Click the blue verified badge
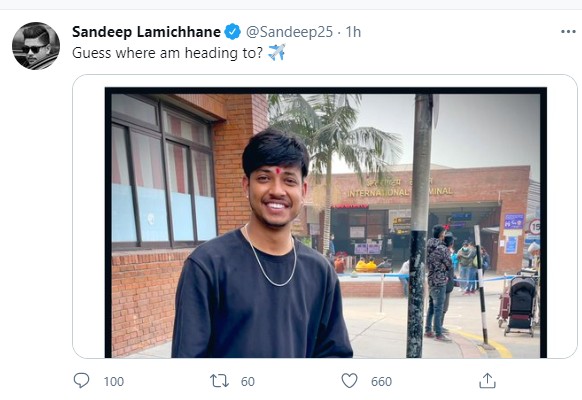 233,32
